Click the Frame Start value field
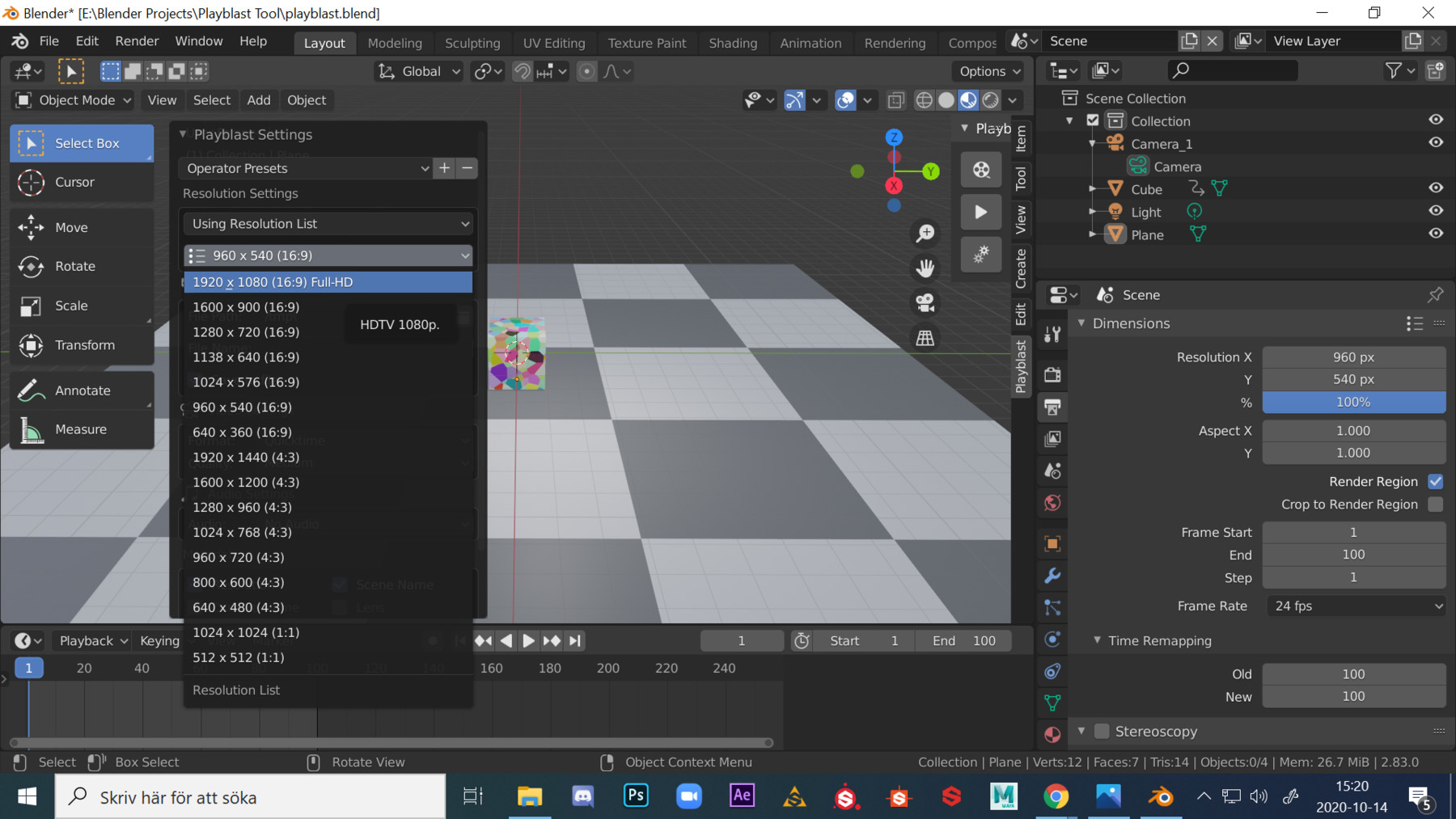Viewport: 1456px width, 819px height. (1354, 533)
